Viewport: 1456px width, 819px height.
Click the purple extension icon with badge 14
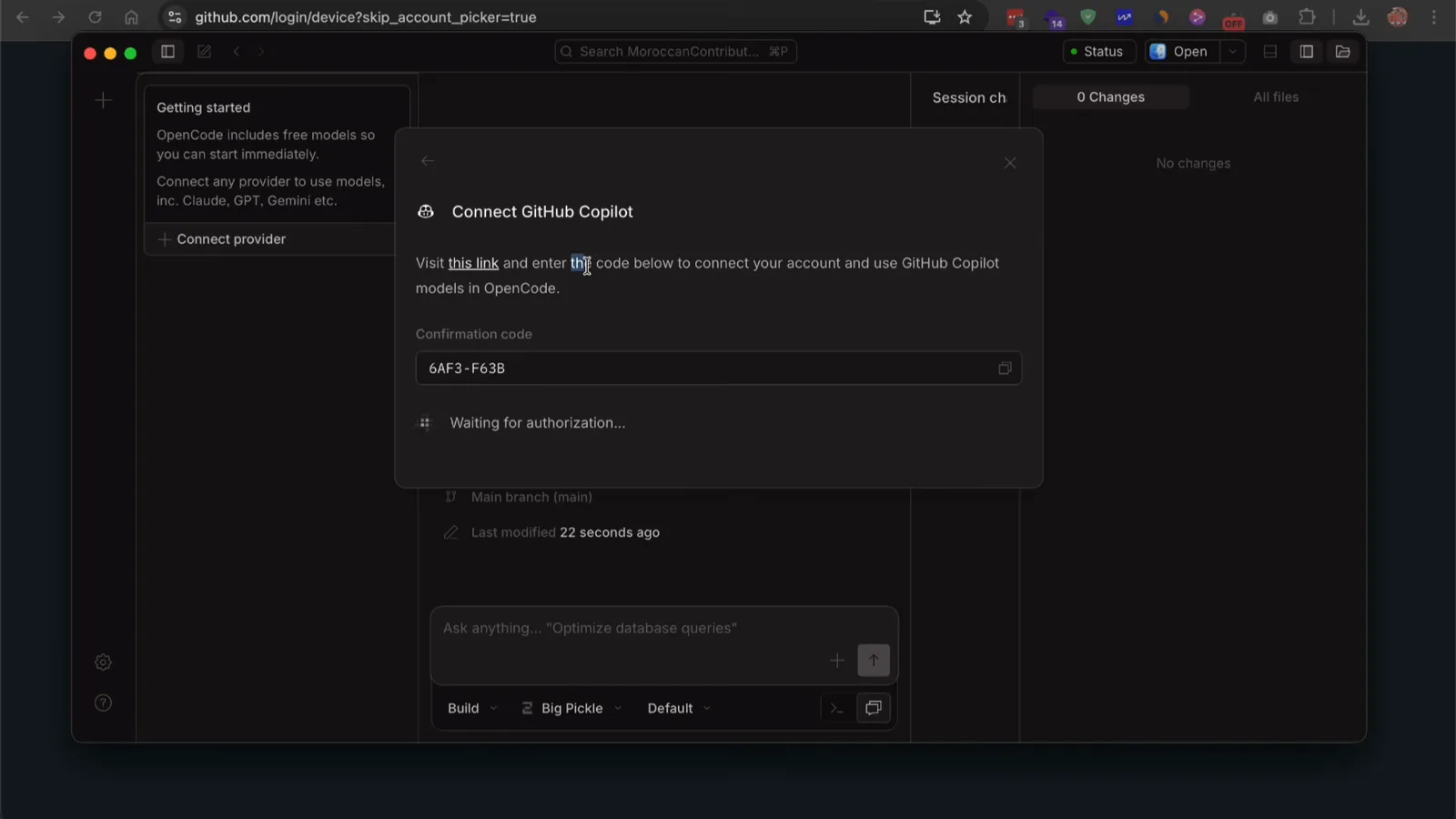[x=1053, y=18]
